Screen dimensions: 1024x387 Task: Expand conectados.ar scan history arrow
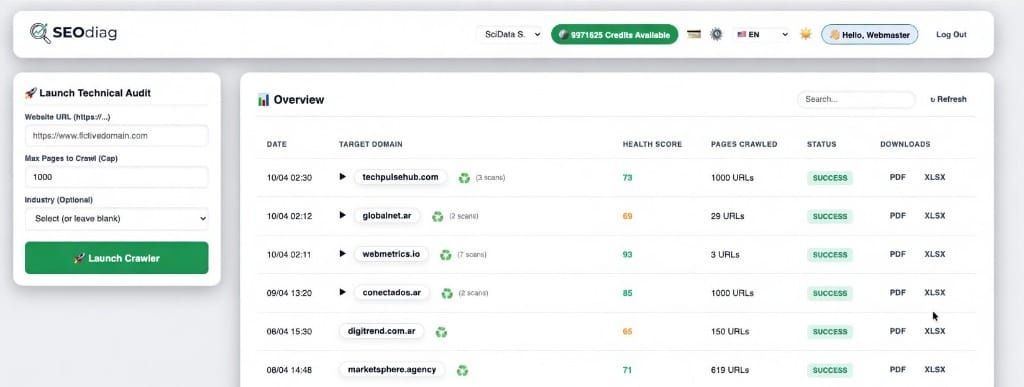point(342,292)
